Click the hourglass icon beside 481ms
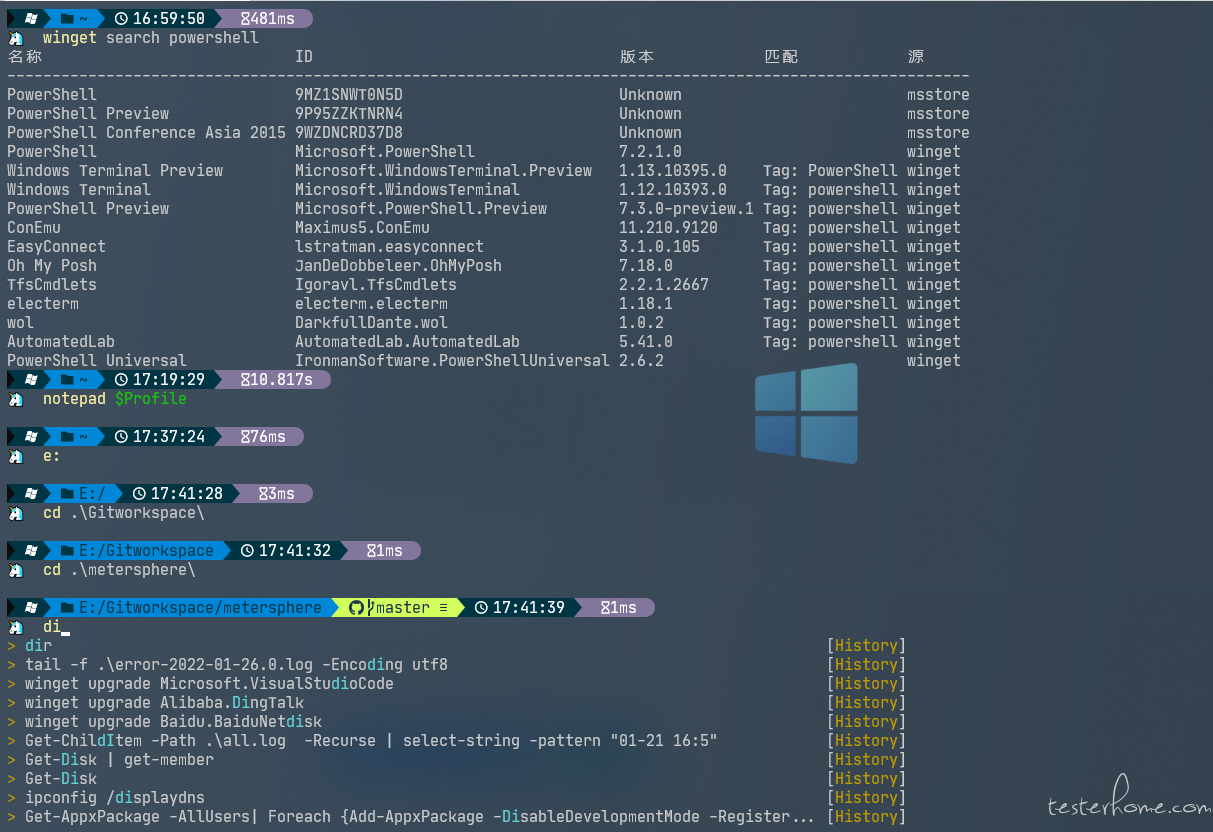 click(247, 18)
